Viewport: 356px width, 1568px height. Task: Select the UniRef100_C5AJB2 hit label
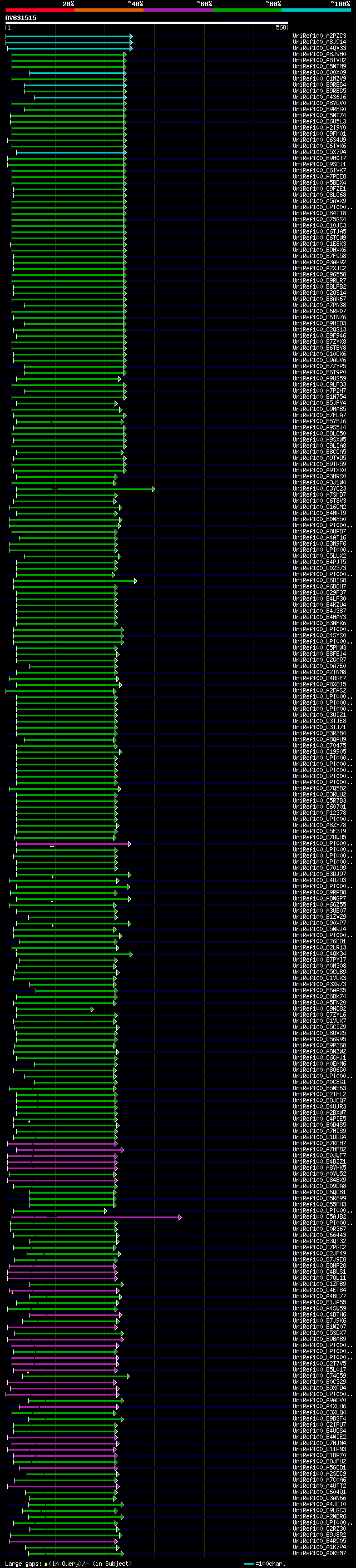tap(319, 1217)
